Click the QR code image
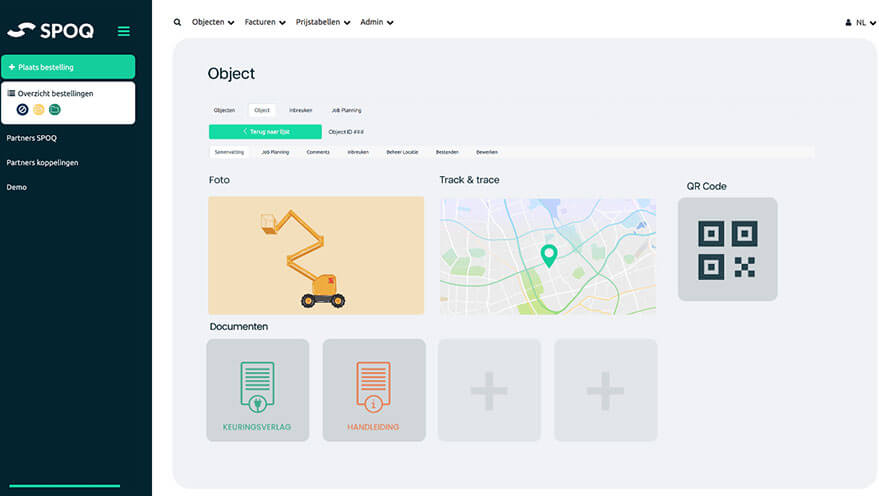This screenshot has height=496, width=879. (x=727, y=249)
